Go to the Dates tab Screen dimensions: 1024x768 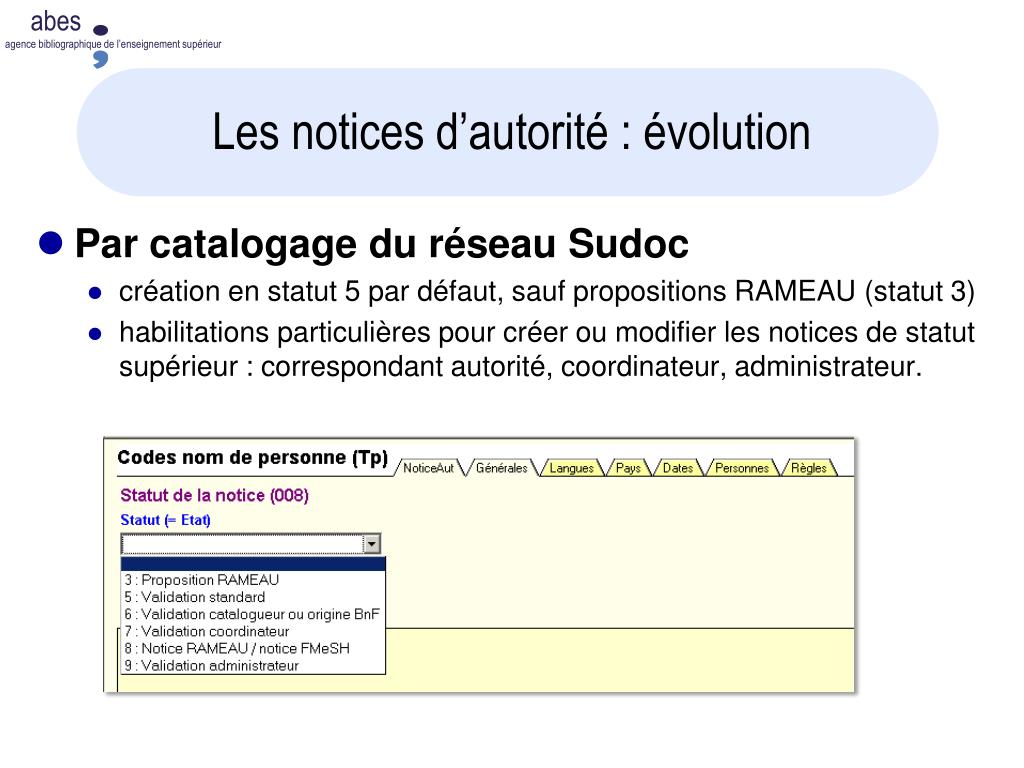tap(678, 468)
